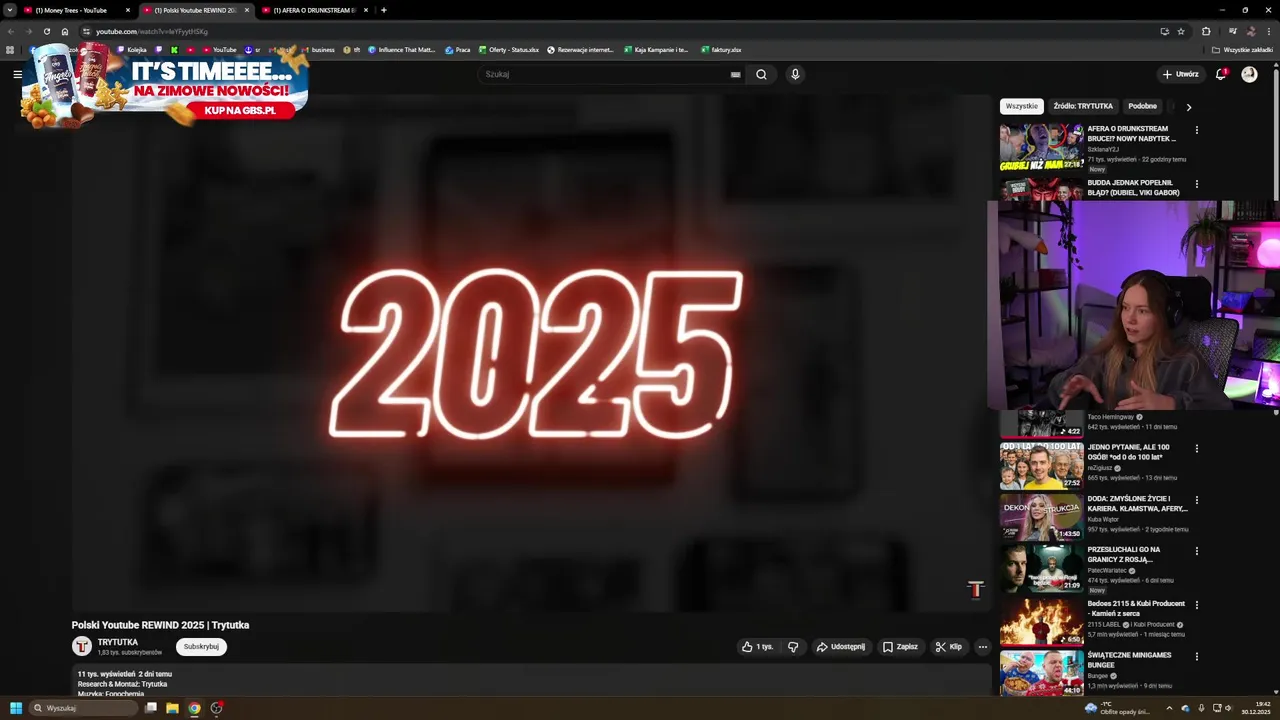
Task: Open the Windows Start menu
Action: [x=16, y=708]
